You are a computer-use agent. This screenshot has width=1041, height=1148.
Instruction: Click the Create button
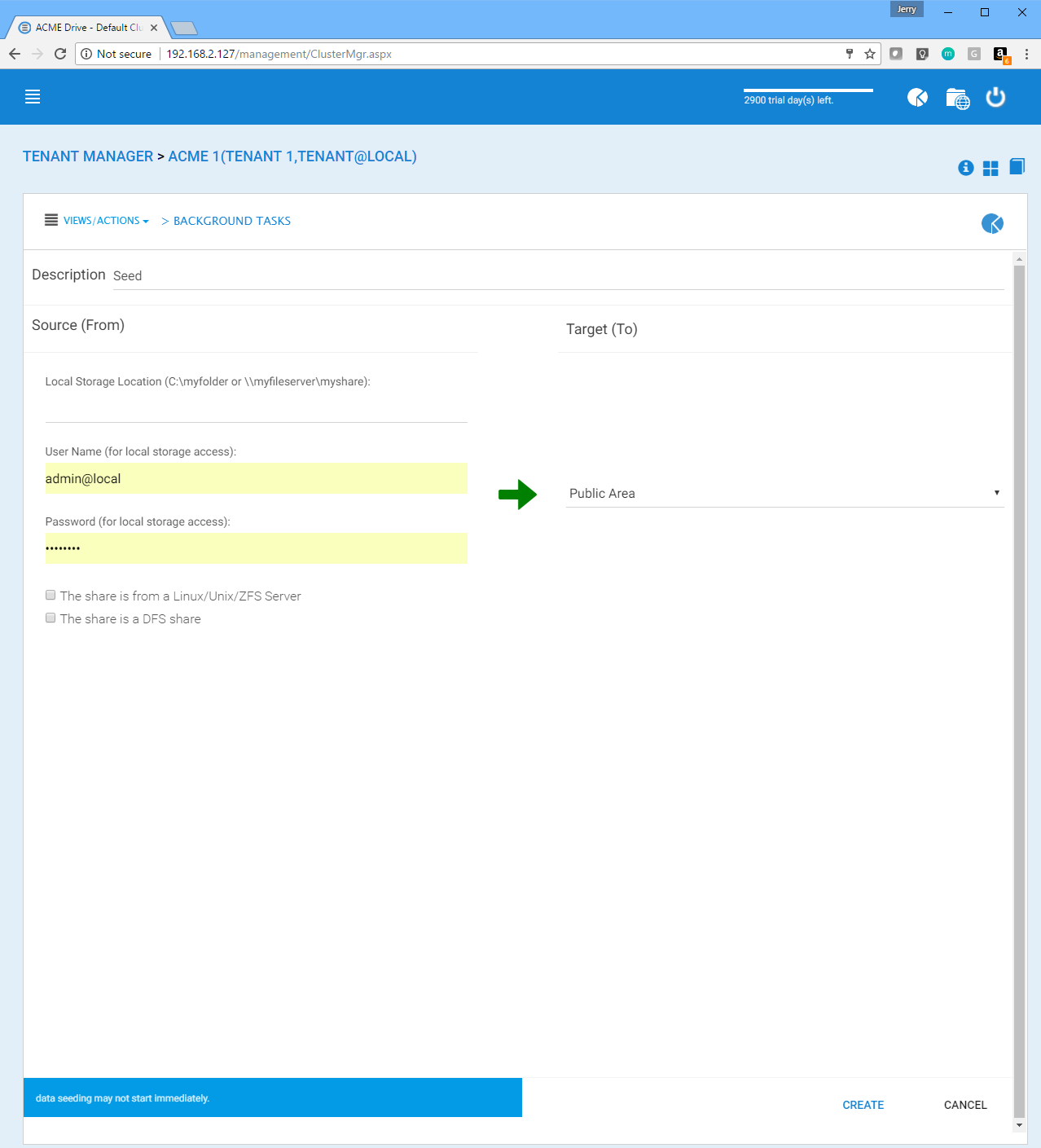pos(863,1105)
